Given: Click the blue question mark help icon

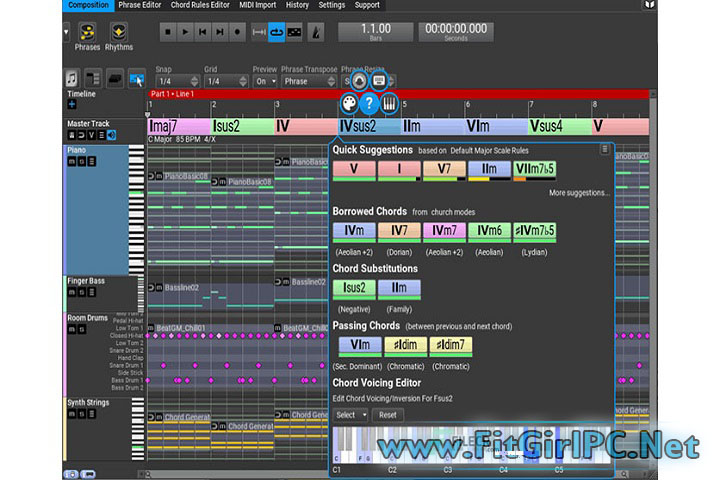Looking at the screenshot, I should coord(369,103).
